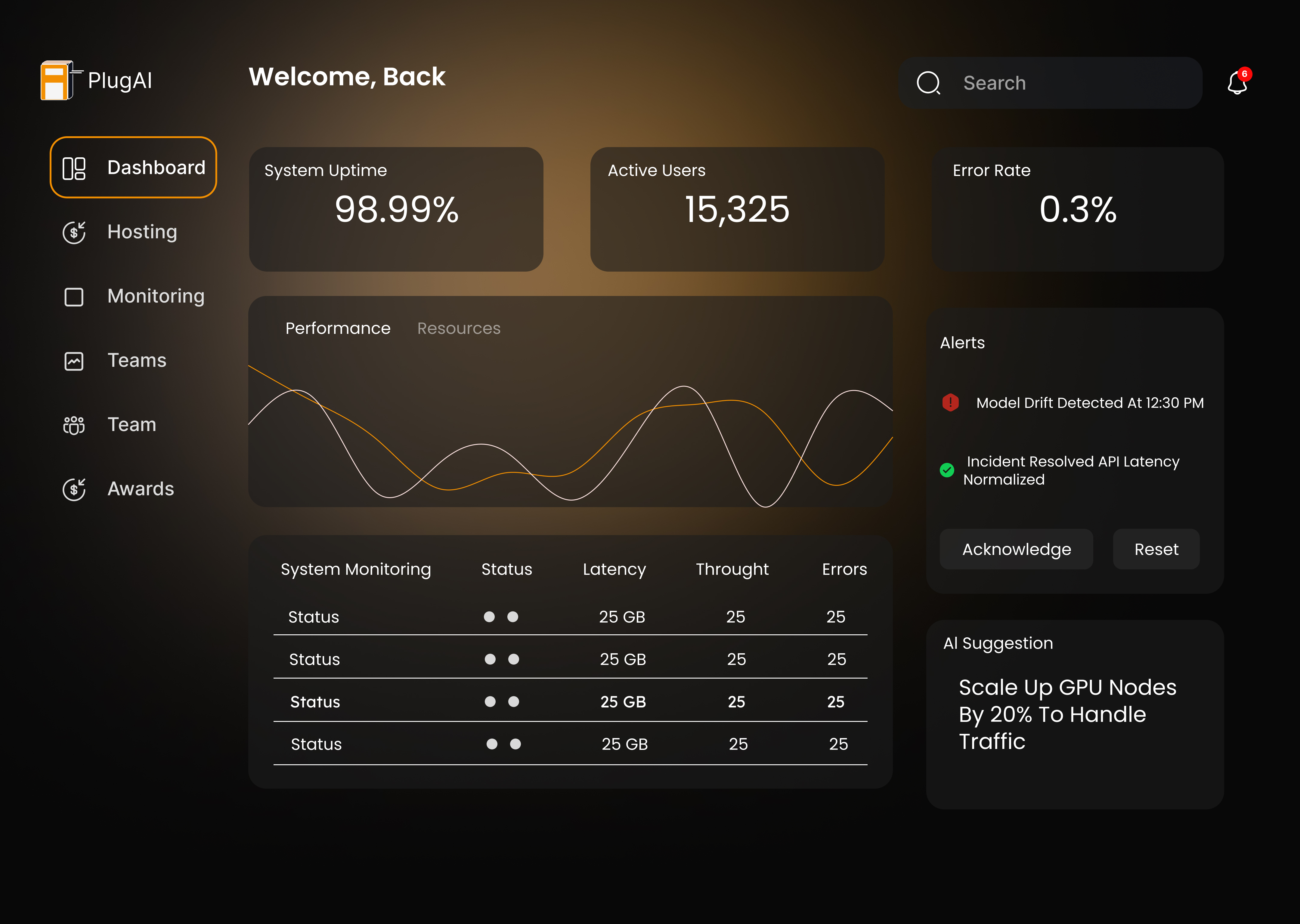Click the Awards icon in sidebar
Image resolution: width=1300 pixels, height=924 pixels.
click(74, 489)
